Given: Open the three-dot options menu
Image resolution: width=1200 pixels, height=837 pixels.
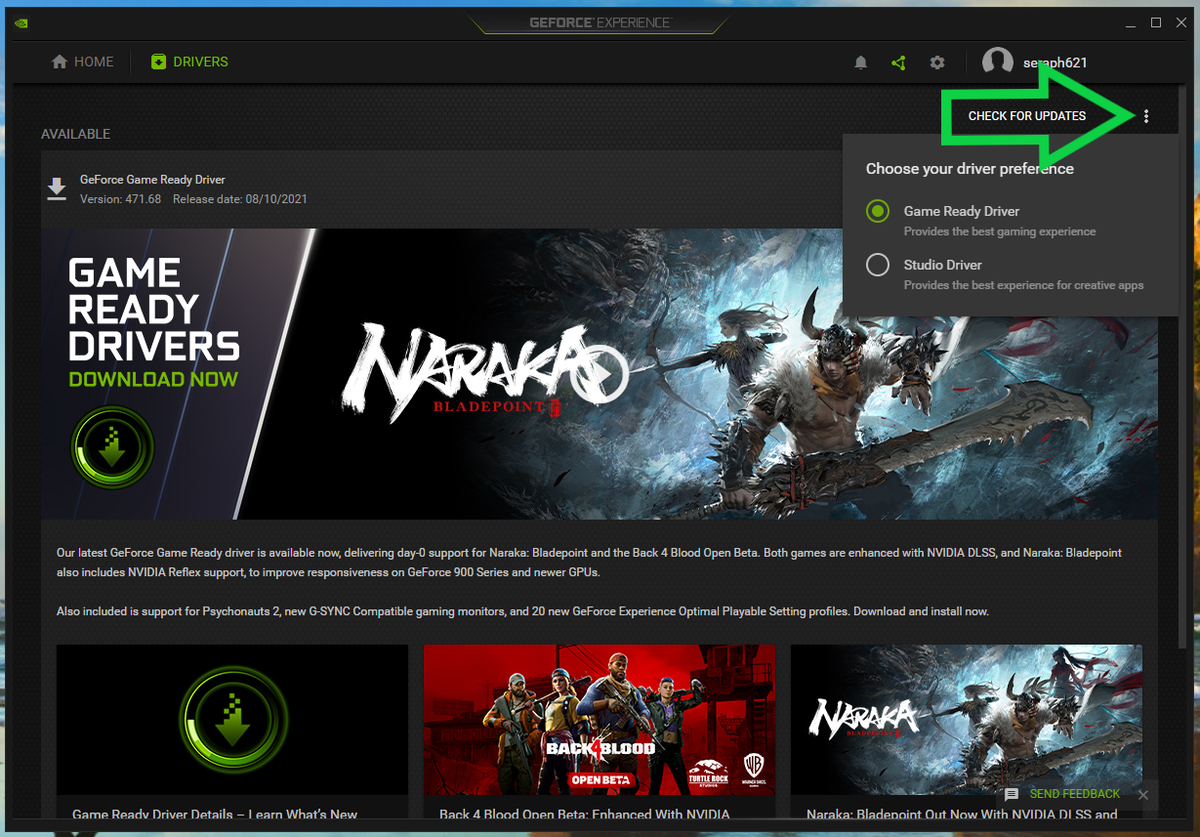Looking at the screenshot, I should click(x=1146, y=115).
